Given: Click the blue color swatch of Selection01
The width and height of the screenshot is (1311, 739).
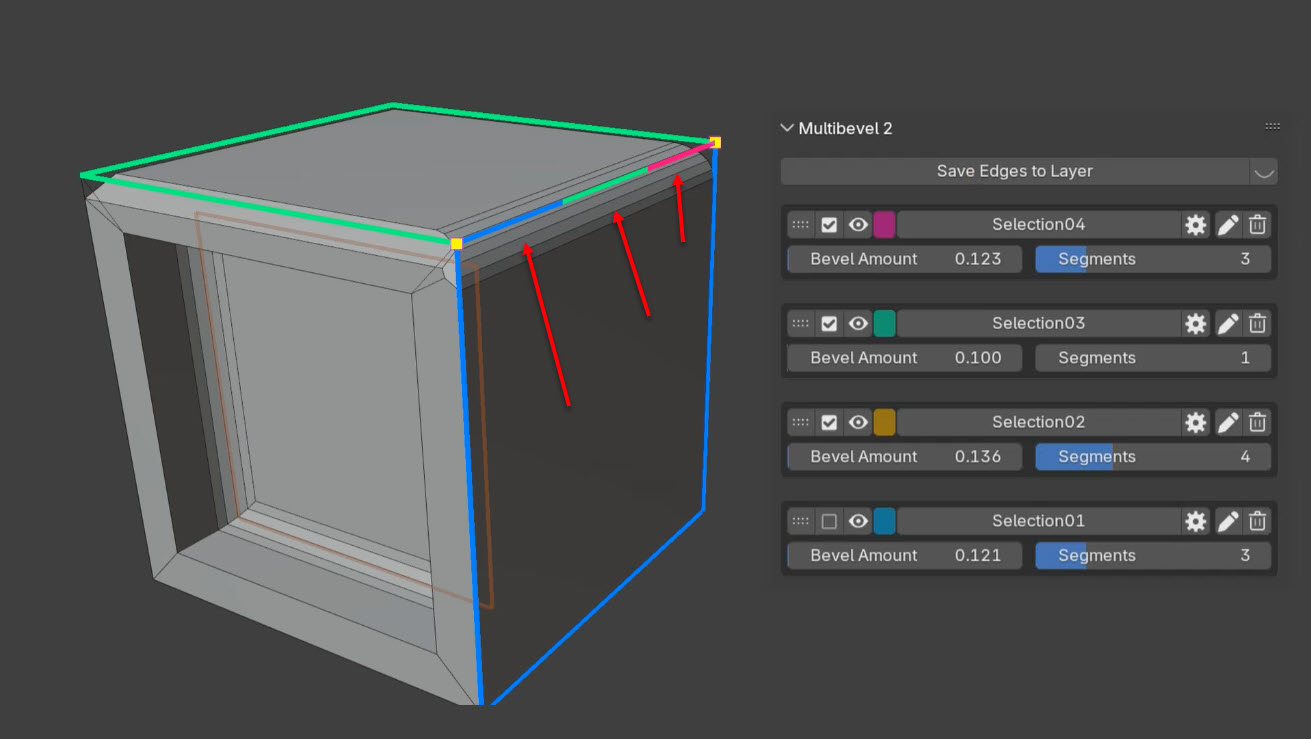Looking at the screenshot, I should [x=884, y=522].
